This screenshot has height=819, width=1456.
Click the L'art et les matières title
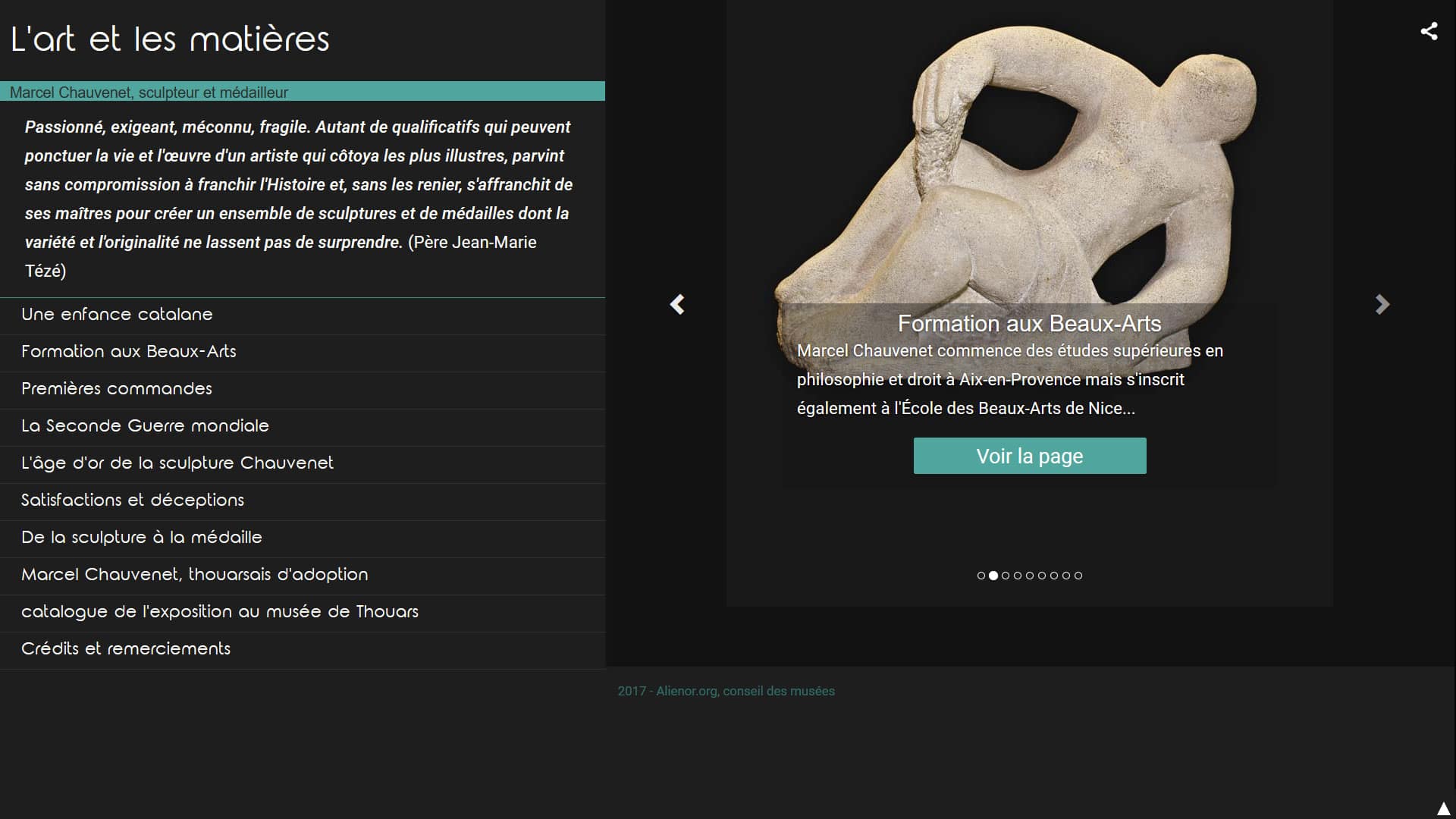(170, 39)
